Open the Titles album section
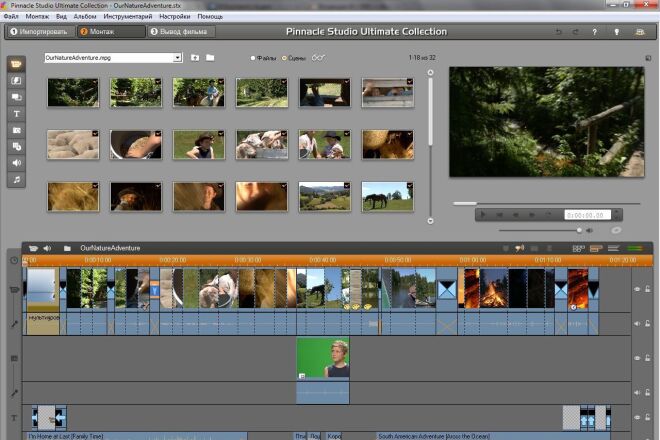Viewport: 660px width, 440px height. tap(16, 114)
